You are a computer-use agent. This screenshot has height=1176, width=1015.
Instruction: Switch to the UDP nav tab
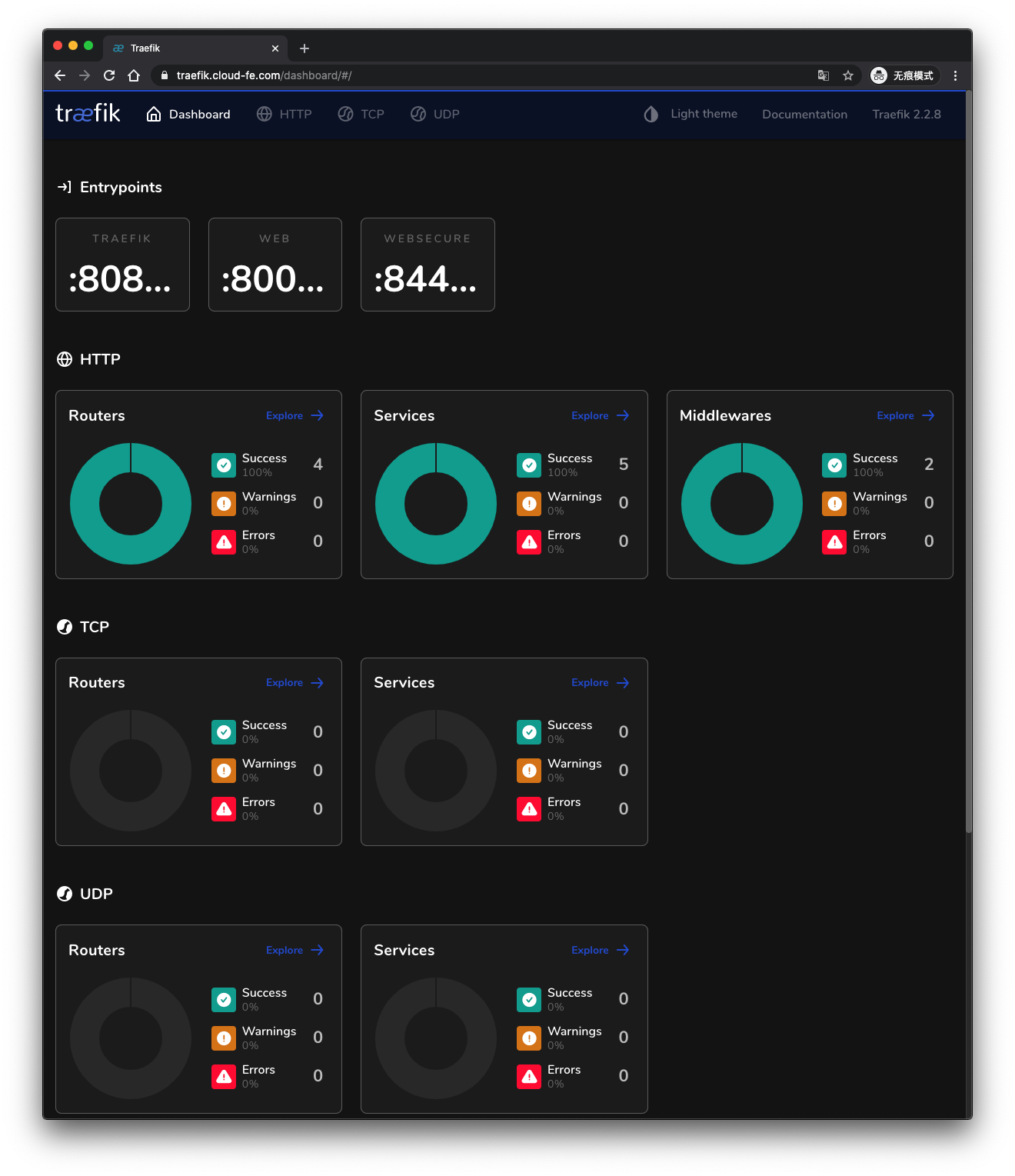[x=435, y=114]
